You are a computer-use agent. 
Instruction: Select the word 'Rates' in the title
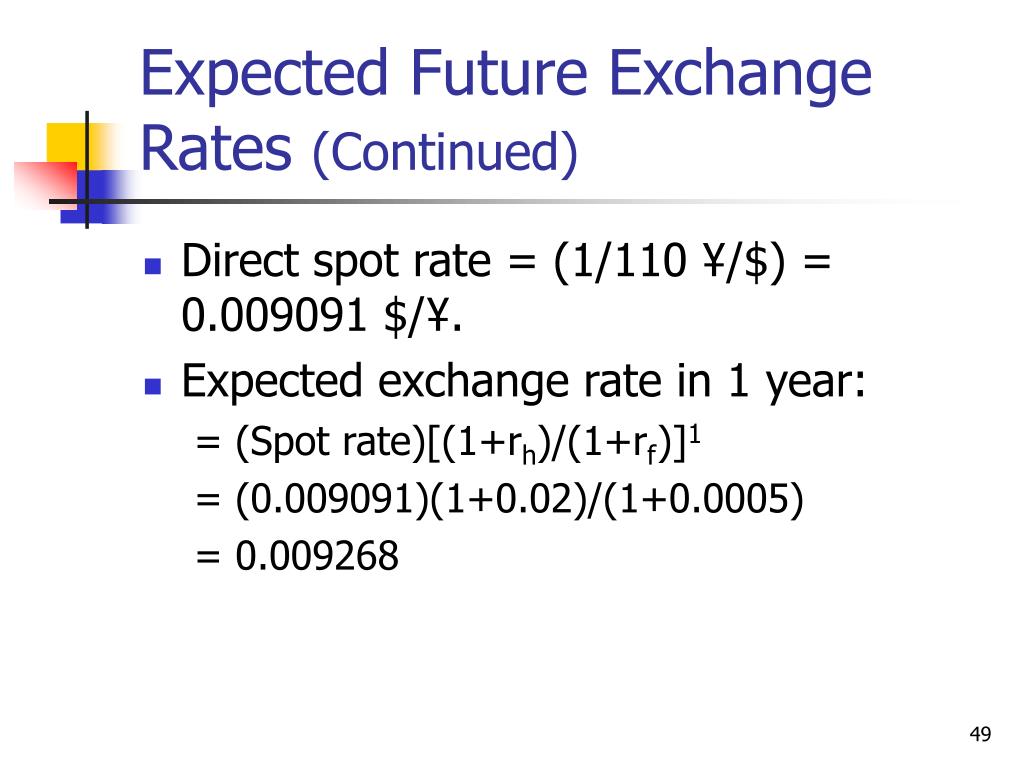coord(216,149)
